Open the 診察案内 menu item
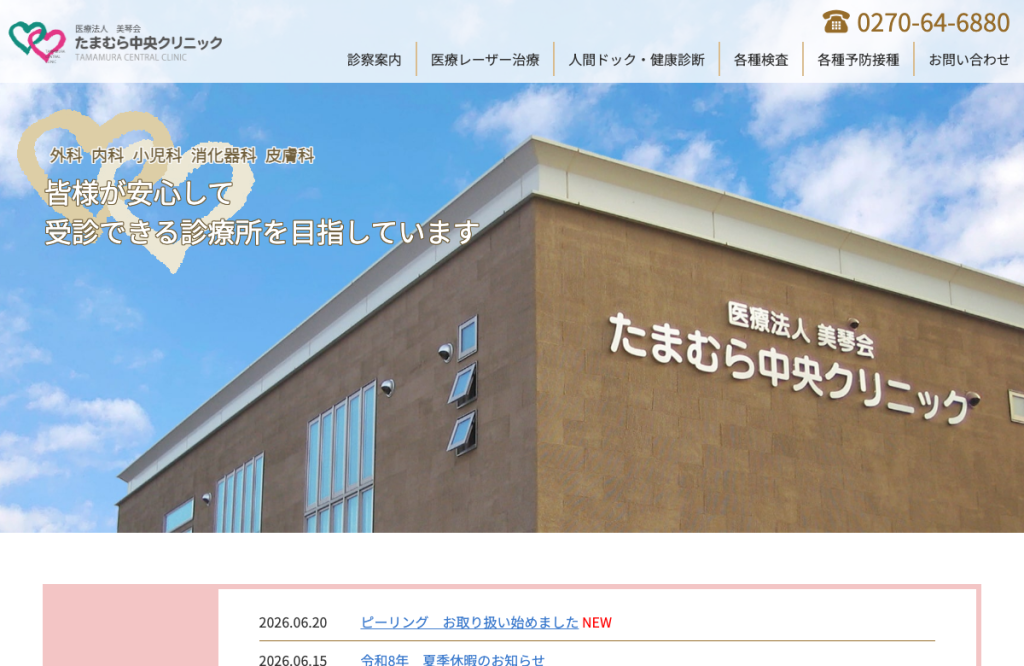Viewport: 1024px width, 666px height. [374, 60]
